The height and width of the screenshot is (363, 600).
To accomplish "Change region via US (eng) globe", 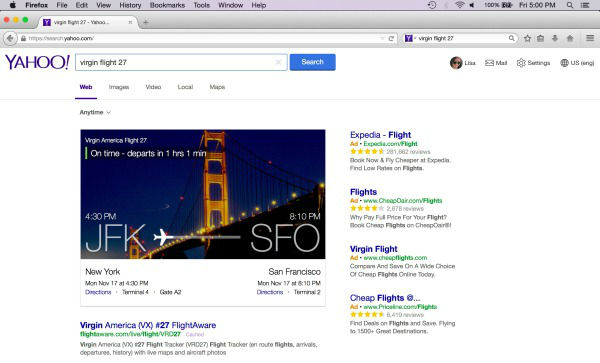I will pos(577,63).
